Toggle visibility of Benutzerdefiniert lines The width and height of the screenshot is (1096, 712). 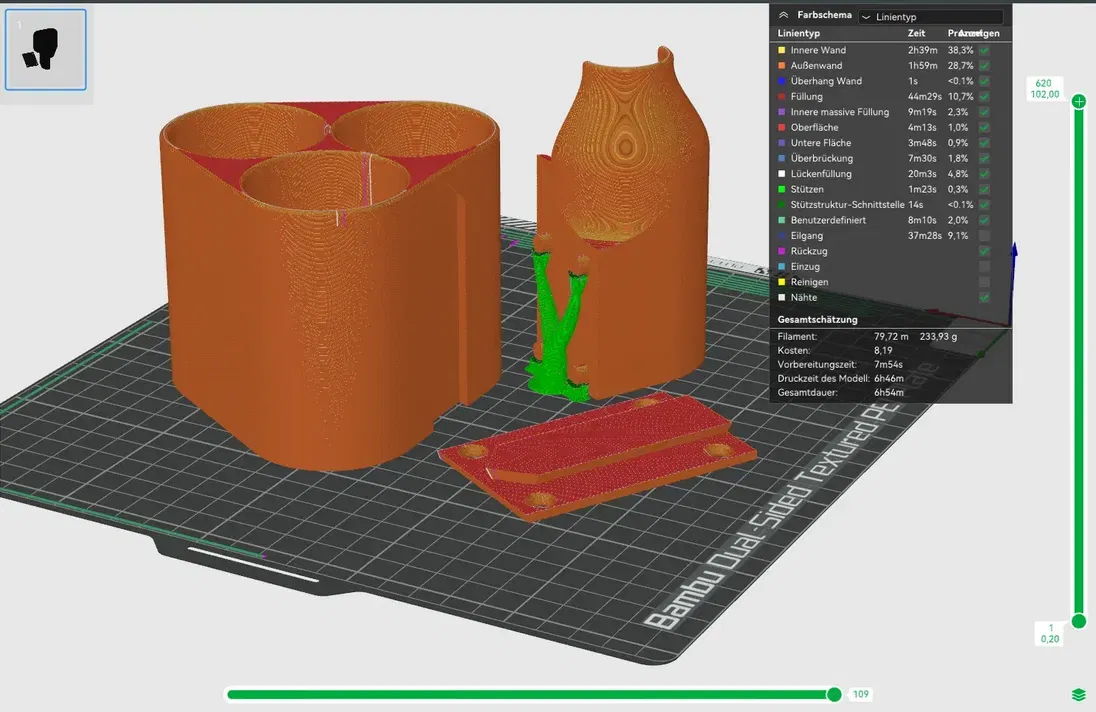pyautogui.click(x=984, y=220)
